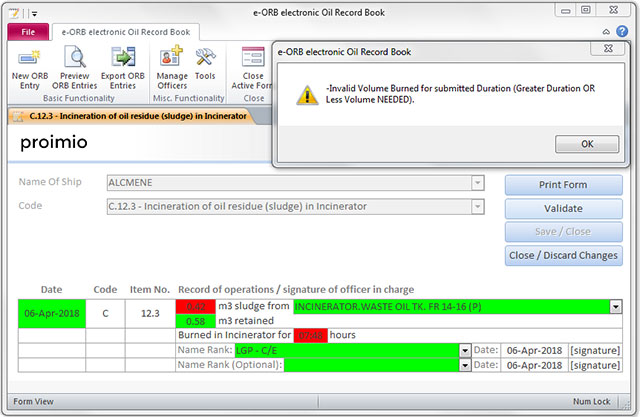Click Close / Discard Changes button
This screenshot has height=417, width=640.
[562, 255]
